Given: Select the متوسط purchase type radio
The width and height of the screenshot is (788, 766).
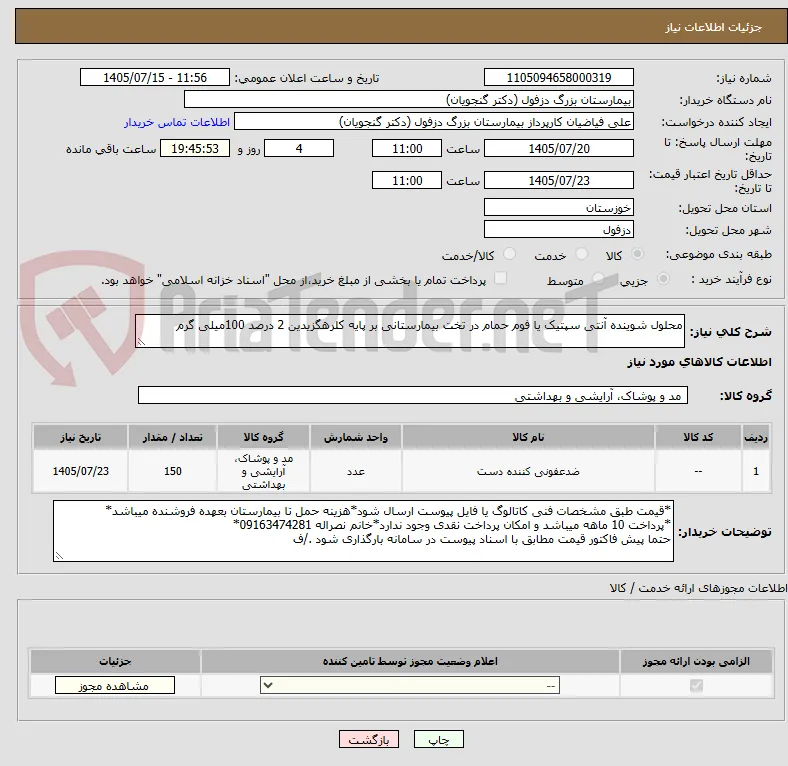Looking at the screenshot, I should (598, 278).
